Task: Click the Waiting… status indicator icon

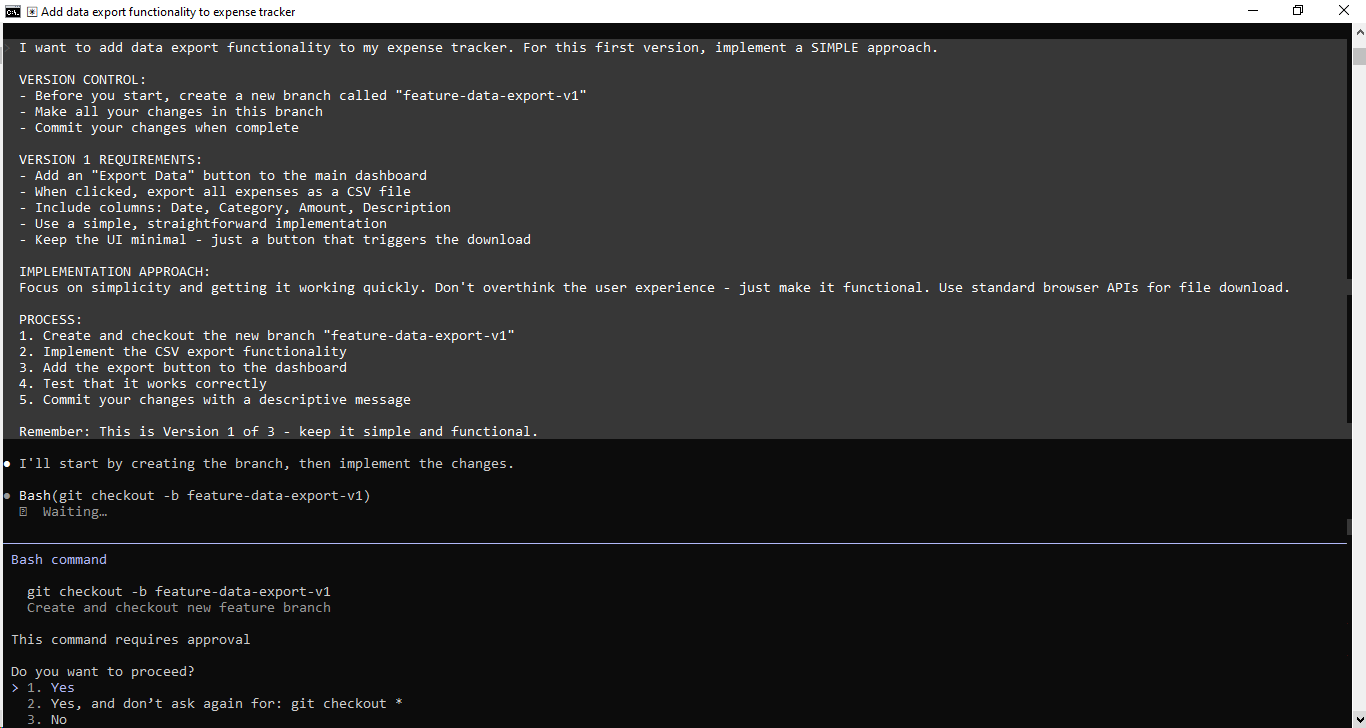Action: 23,512
